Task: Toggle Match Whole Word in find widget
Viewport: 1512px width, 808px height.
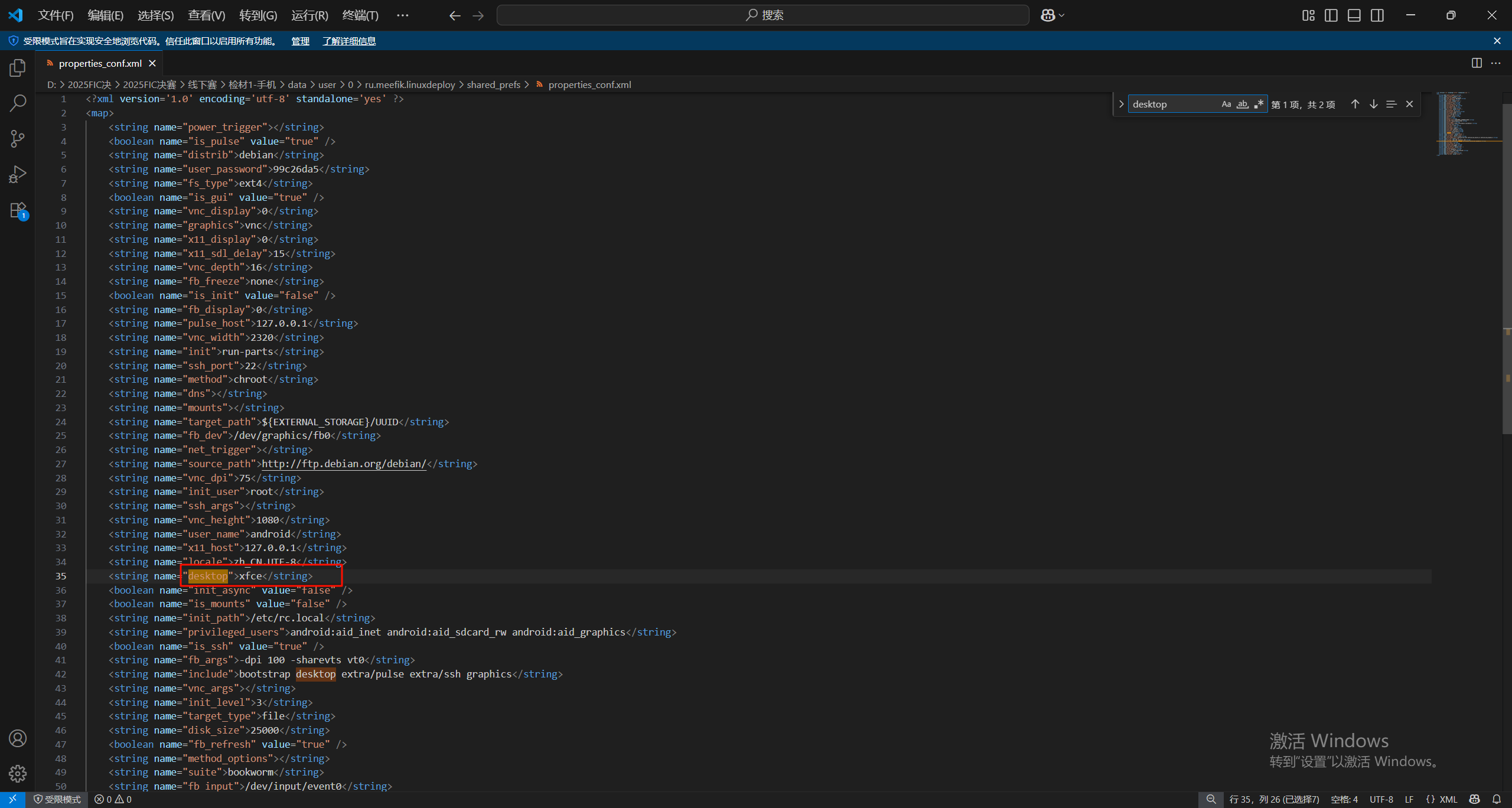Action: coord(1243,104)
